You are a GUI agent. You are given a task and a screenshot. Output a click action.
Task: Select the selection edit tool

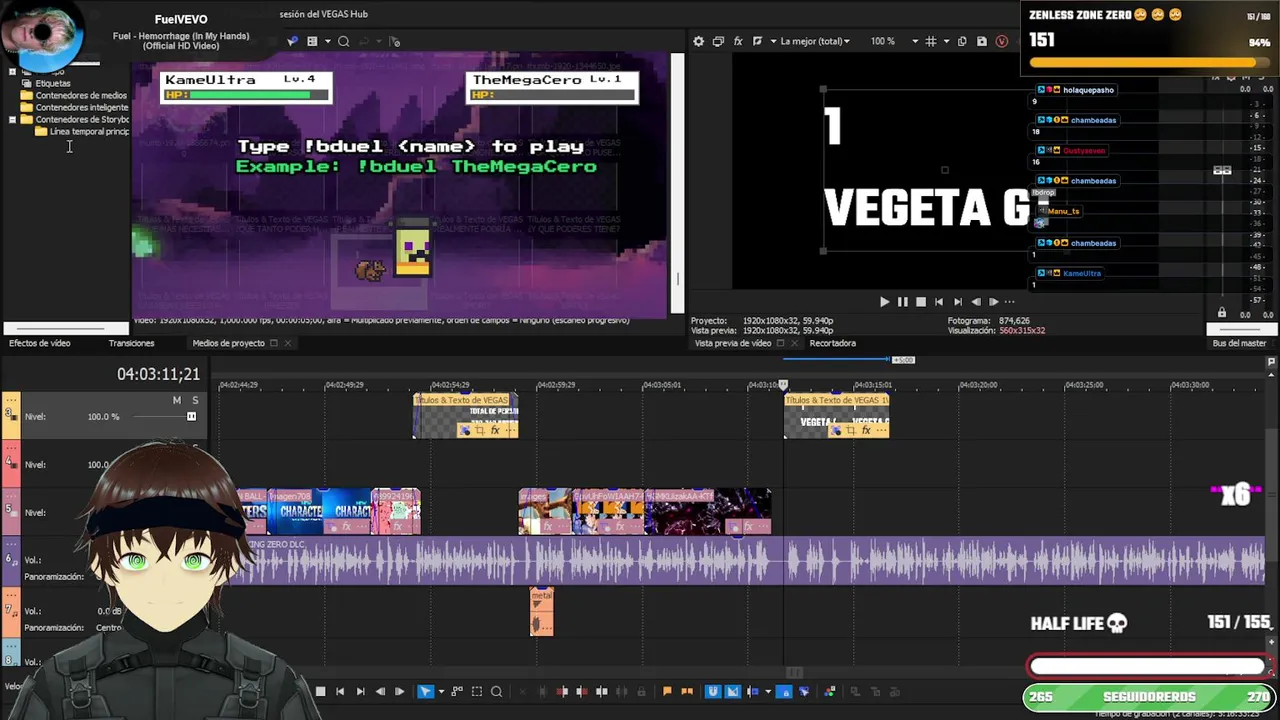(x=477, y=691)
